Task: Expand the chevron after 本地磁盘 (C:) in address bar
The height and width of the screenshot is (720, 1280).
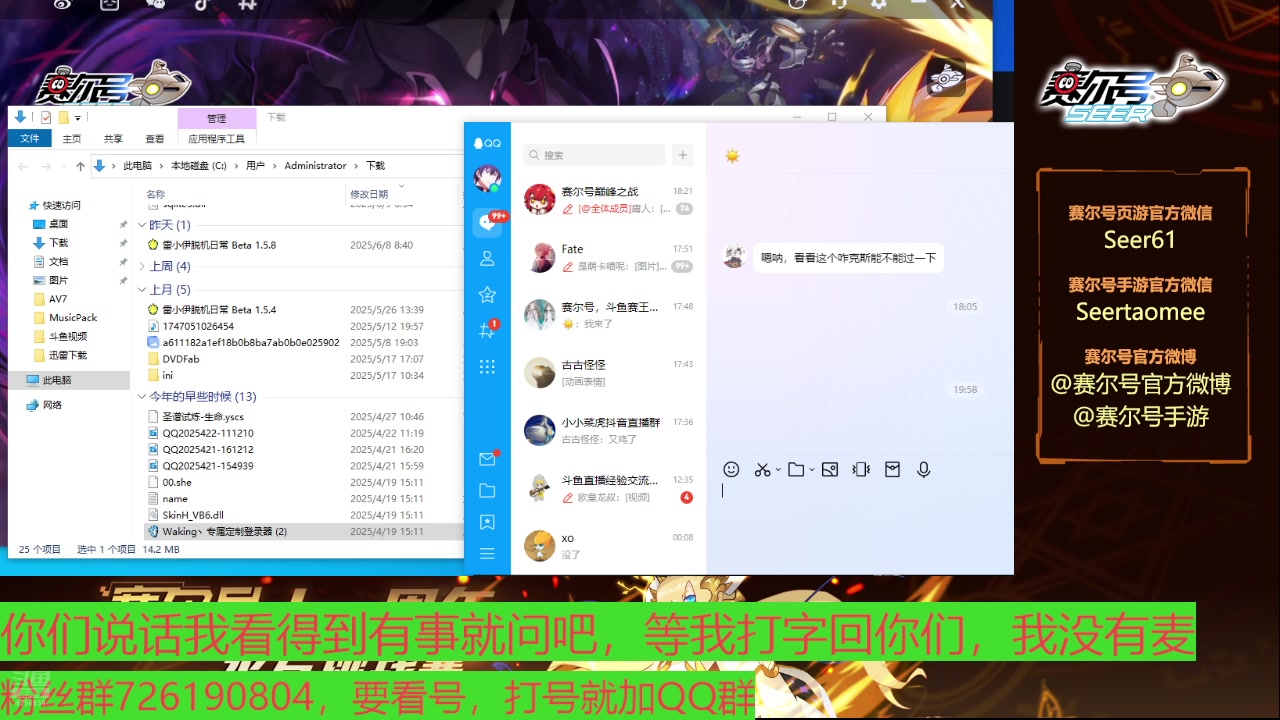Action: [236, 166]
